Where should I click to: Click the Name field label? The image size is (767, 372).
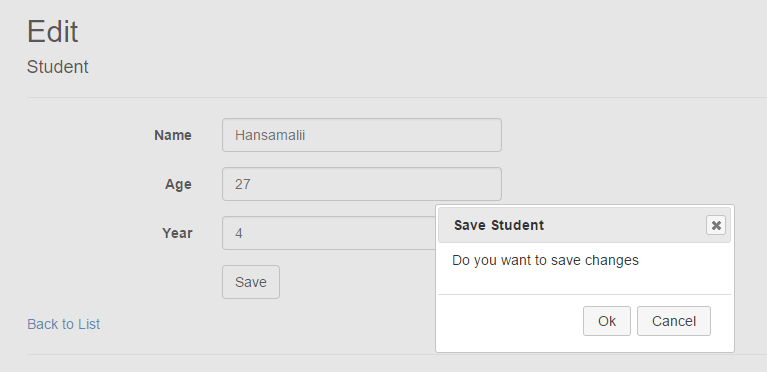(173, 135)
